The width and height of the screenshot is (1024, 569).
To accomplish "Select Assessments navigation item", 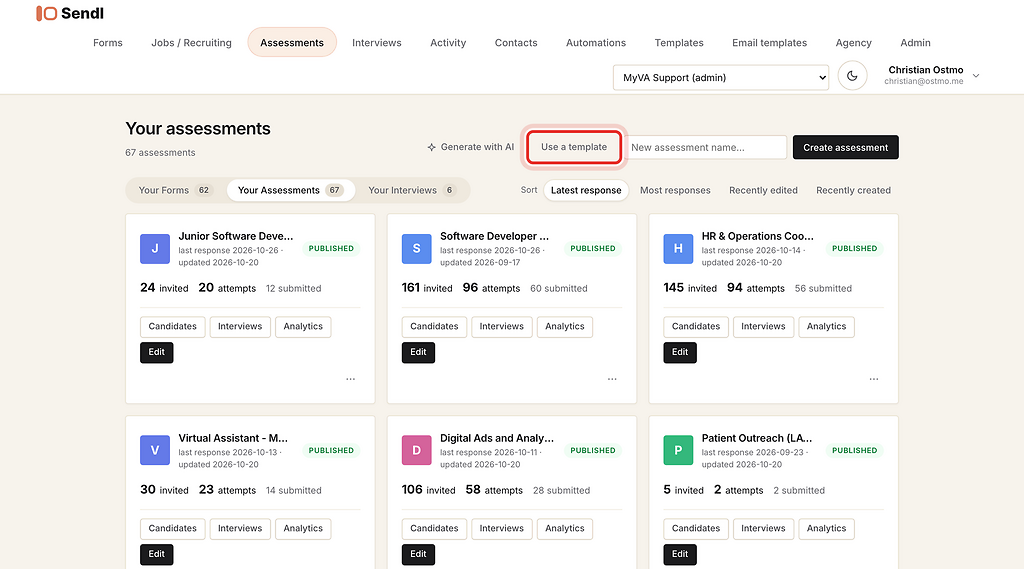I will (x=292, y=42).
